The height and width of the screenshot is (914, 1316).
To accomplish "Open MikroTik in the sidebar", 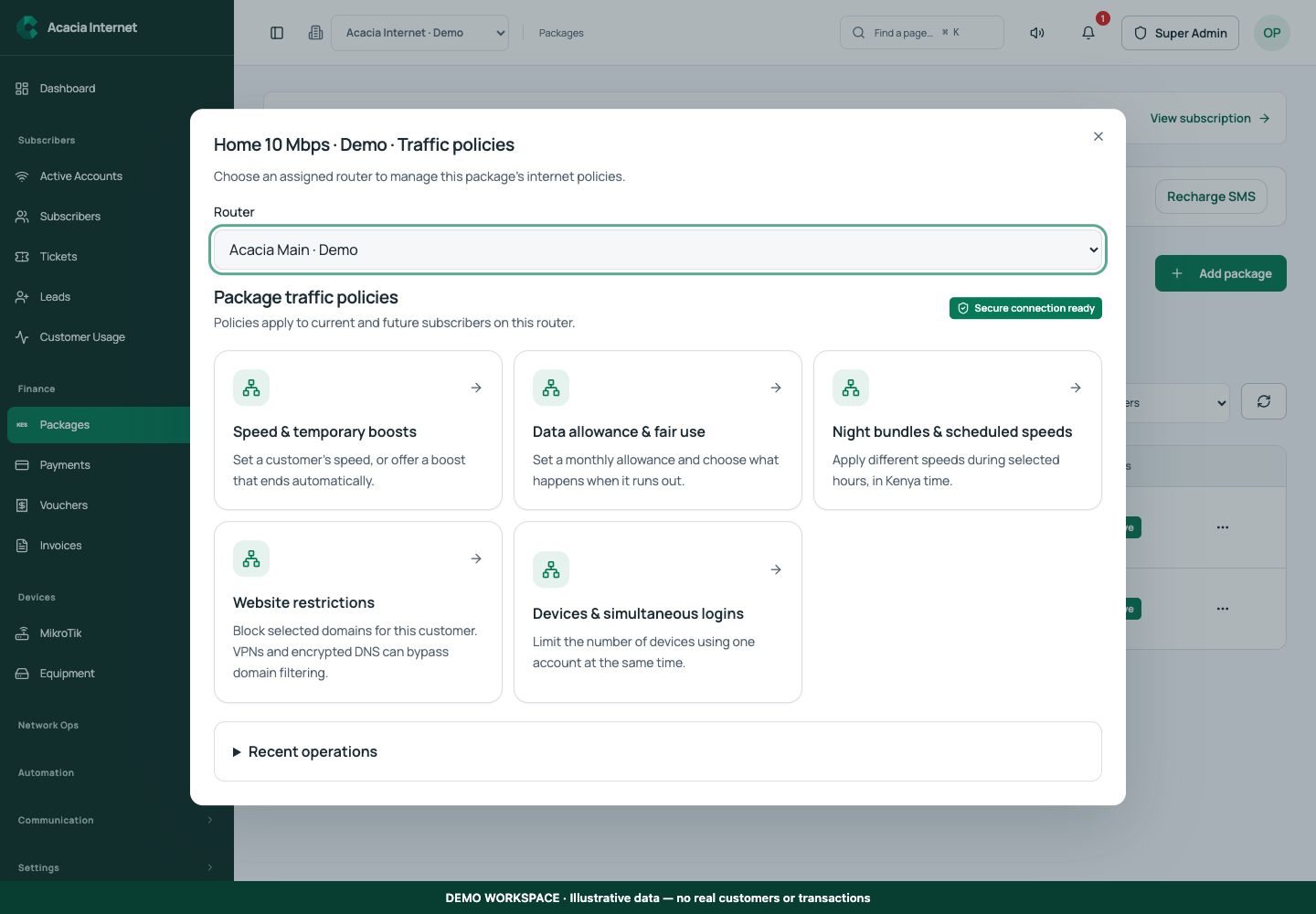I will (x=117, y=633).
